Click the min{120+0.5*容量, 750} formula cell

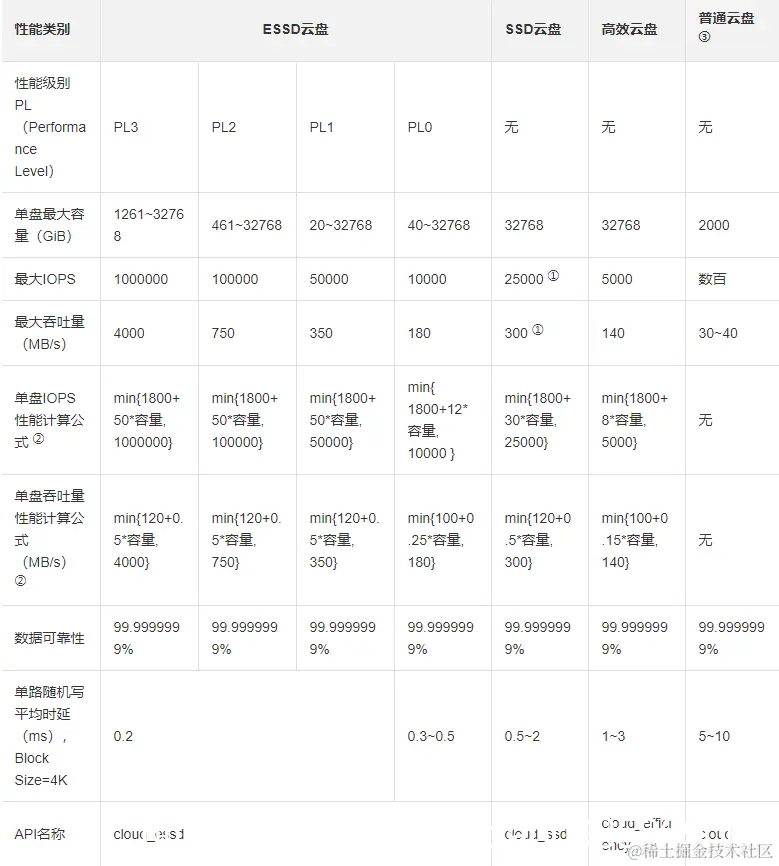pos(246,540)
